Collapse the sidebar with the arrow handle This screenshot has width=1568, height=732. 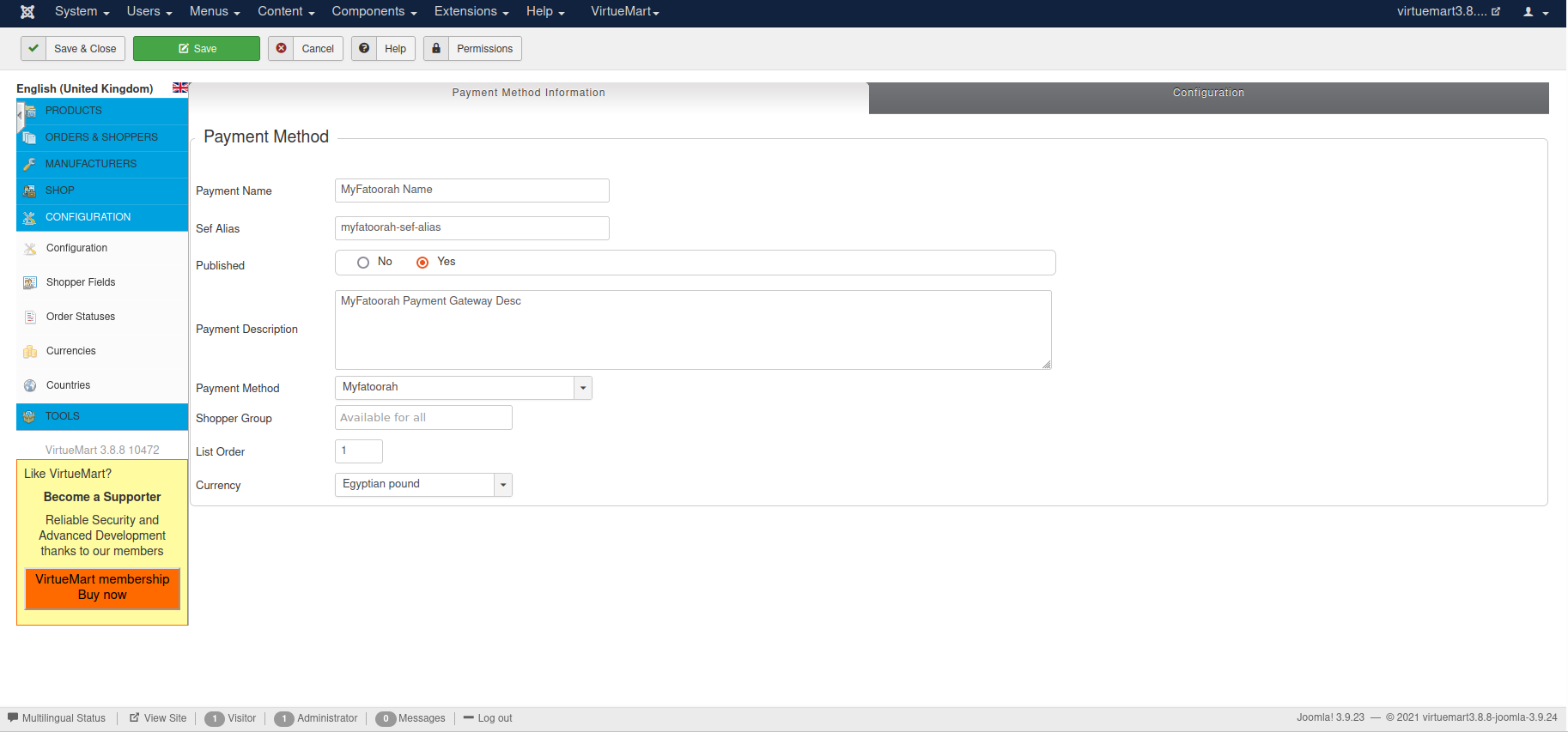click(x=20, y=115)
